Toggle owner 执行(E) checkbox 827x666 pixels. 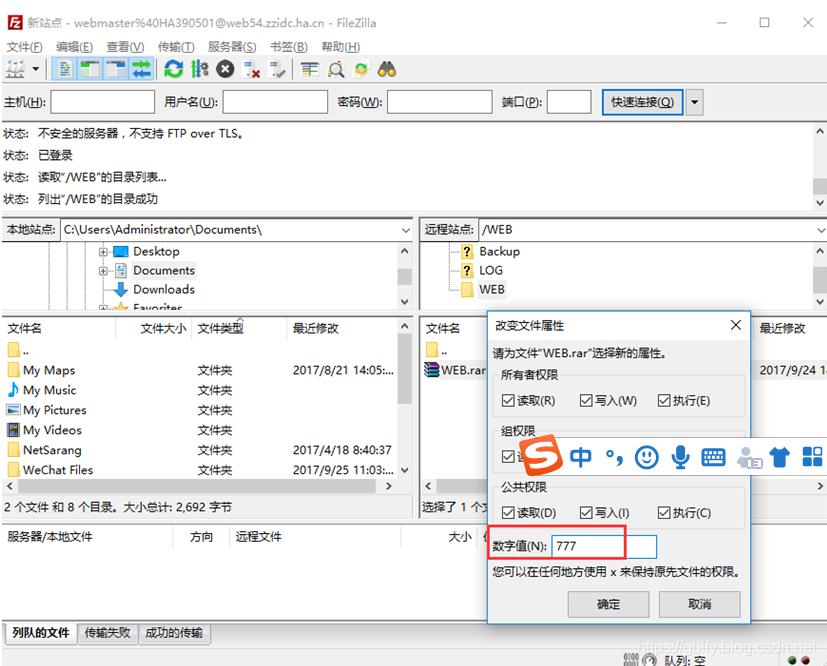pyautogui.click(x=664, y=401)
